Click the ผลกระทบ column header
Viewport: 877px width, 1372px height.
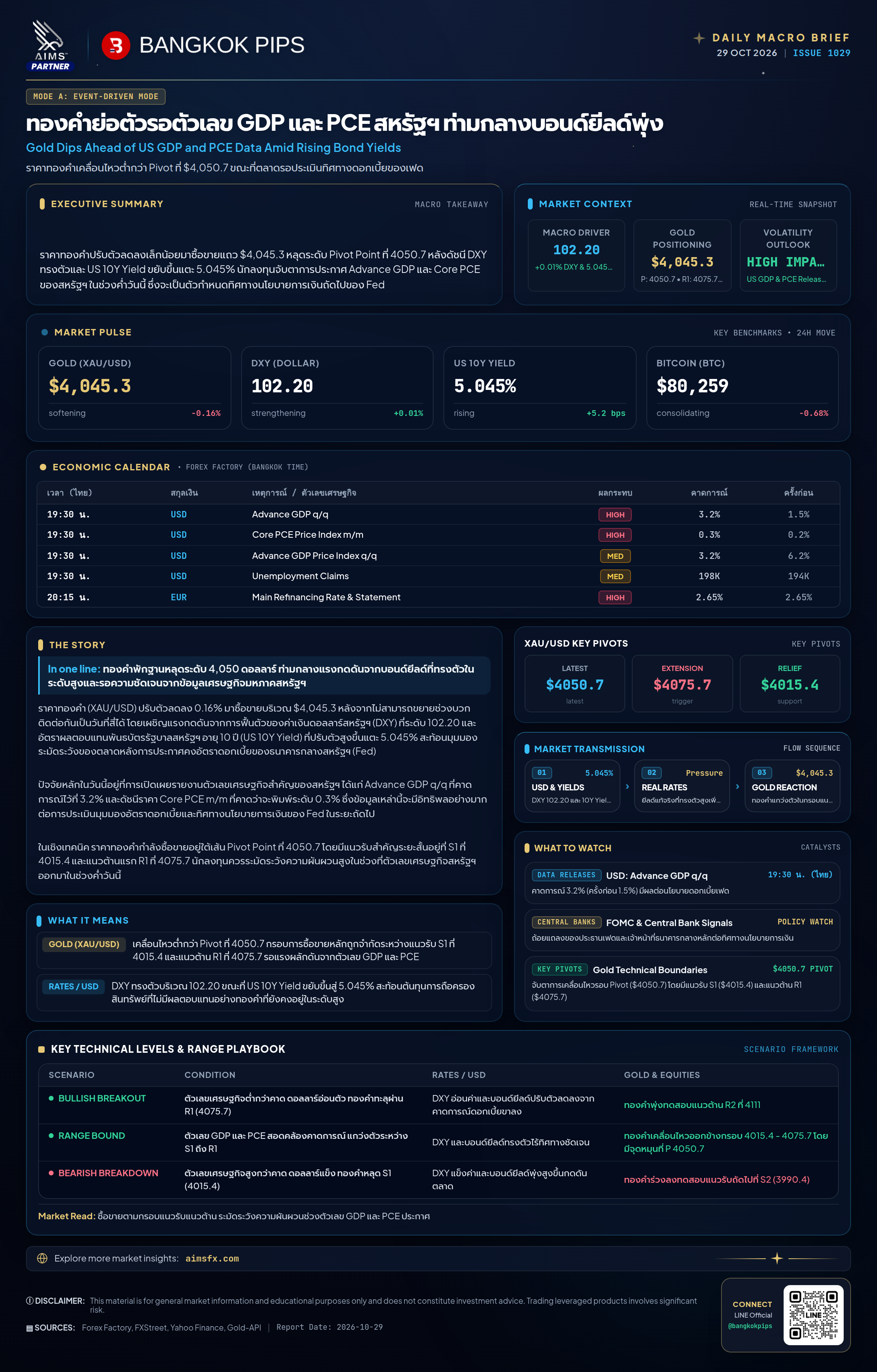615,493
